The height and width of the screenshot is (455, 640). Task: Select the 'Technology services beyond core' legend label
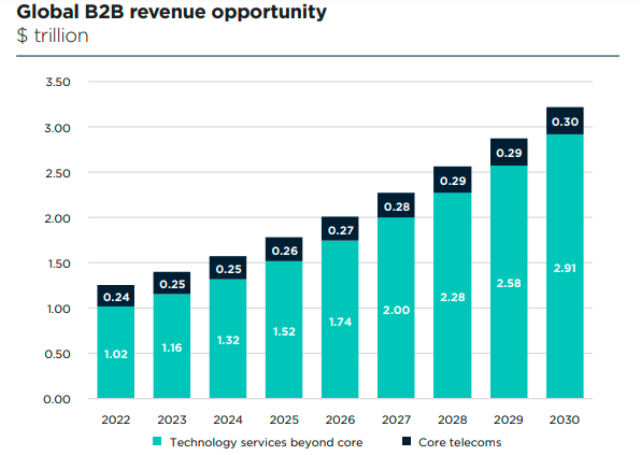coord(266,442)
